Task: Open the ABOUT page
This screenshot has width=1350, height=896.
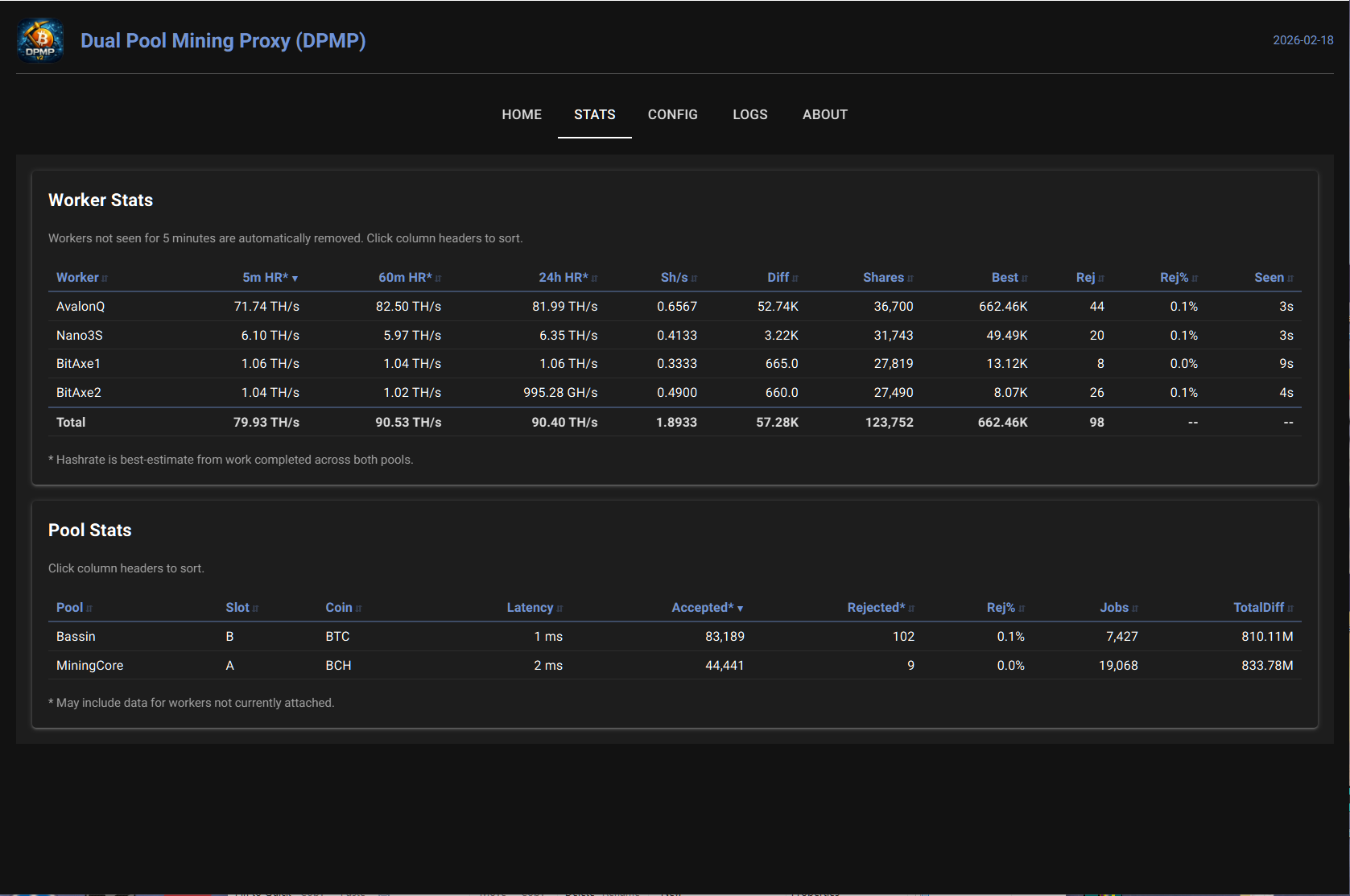Action: click(x=824, y=114)
